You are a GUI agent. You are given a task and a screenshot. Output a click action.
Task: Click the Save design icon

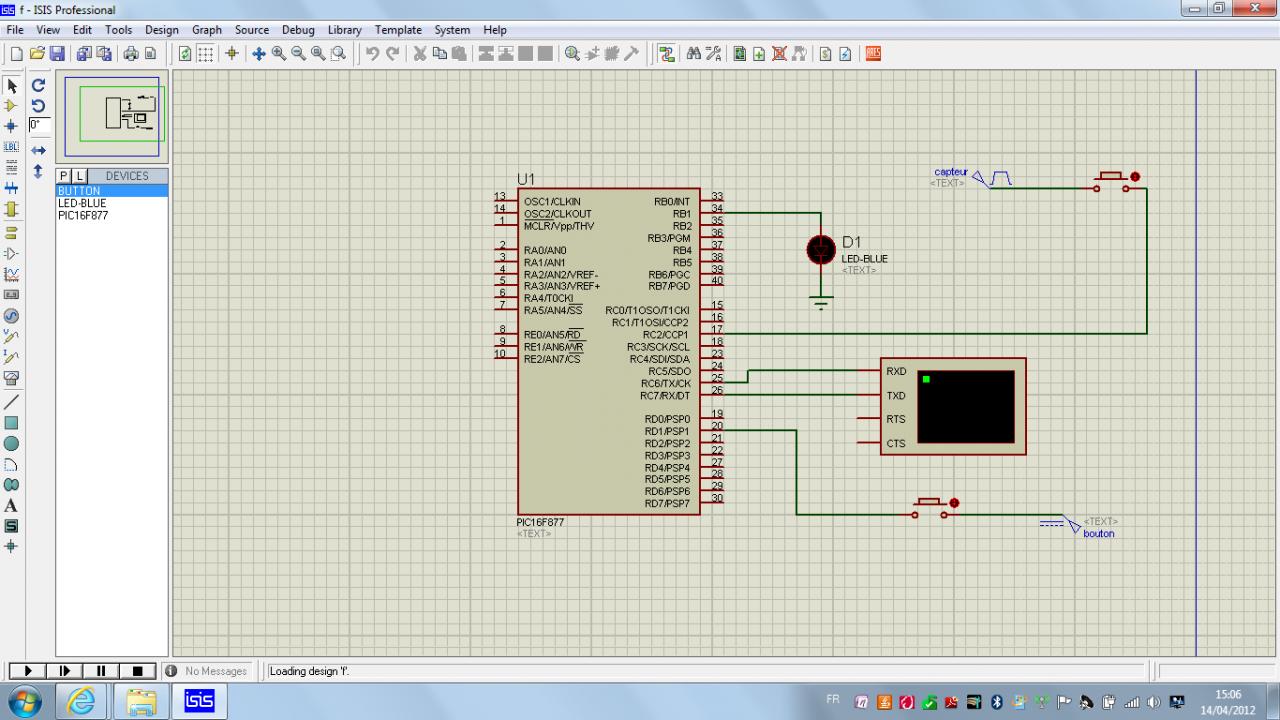[x=57, y=54]
